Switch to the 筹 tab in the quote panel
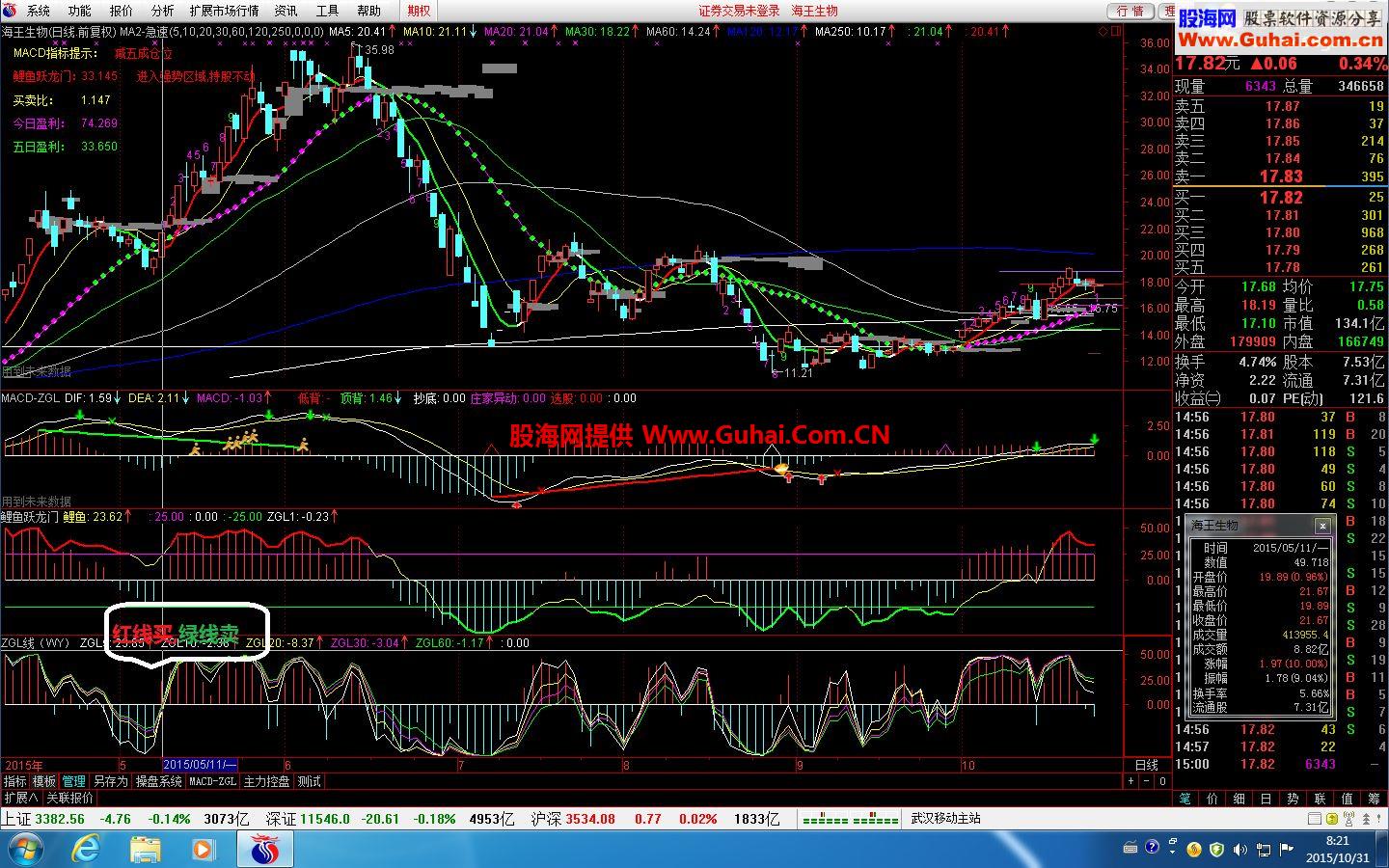The width and height of the screenshot is (1389, 868). coord(1375,799)
